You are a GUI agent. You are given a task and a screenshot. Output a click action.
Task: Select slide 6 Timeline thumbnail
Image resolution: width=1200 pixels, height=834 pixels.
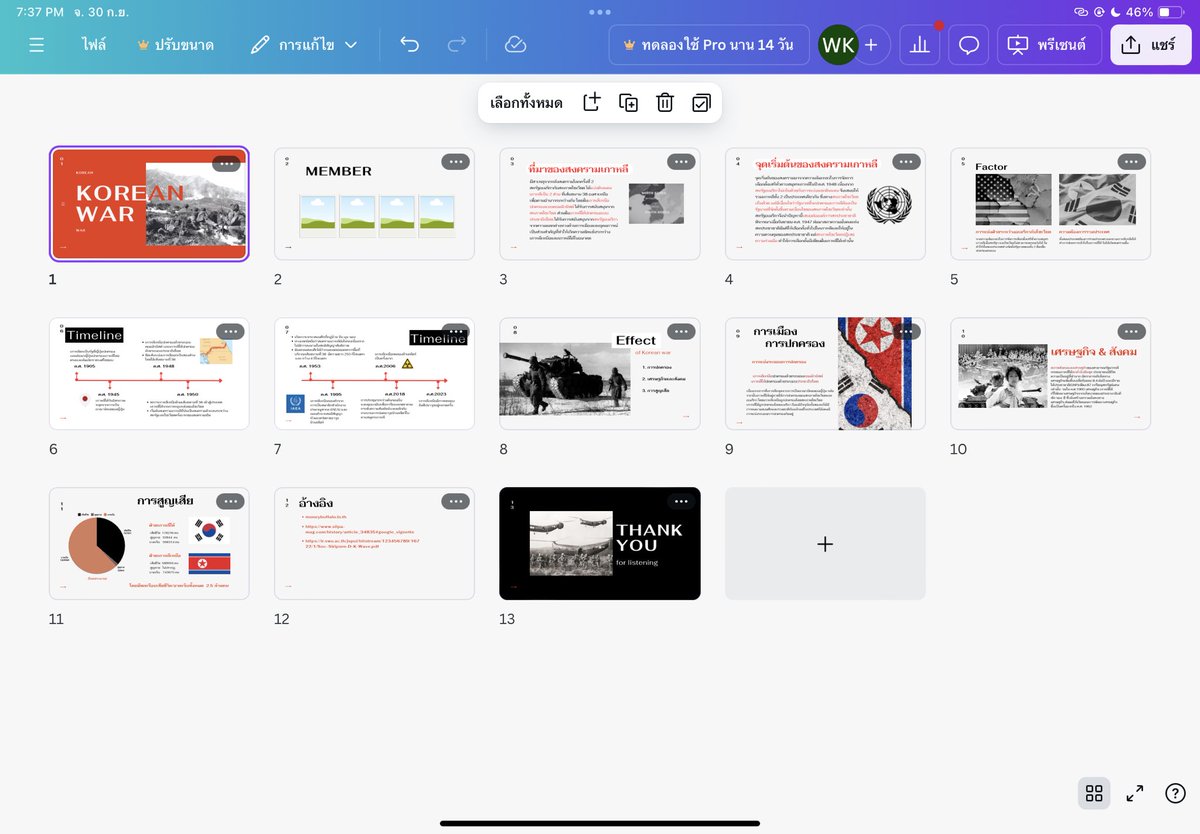pos(149,374)
